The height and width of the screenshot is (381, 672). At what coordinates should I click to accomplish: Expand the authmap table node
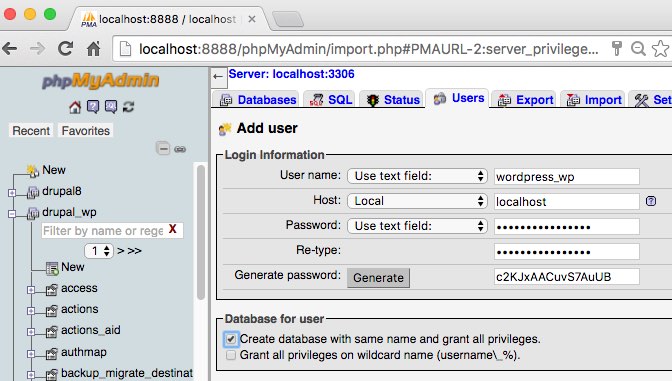pyautogui.click(x=31, y=354)
